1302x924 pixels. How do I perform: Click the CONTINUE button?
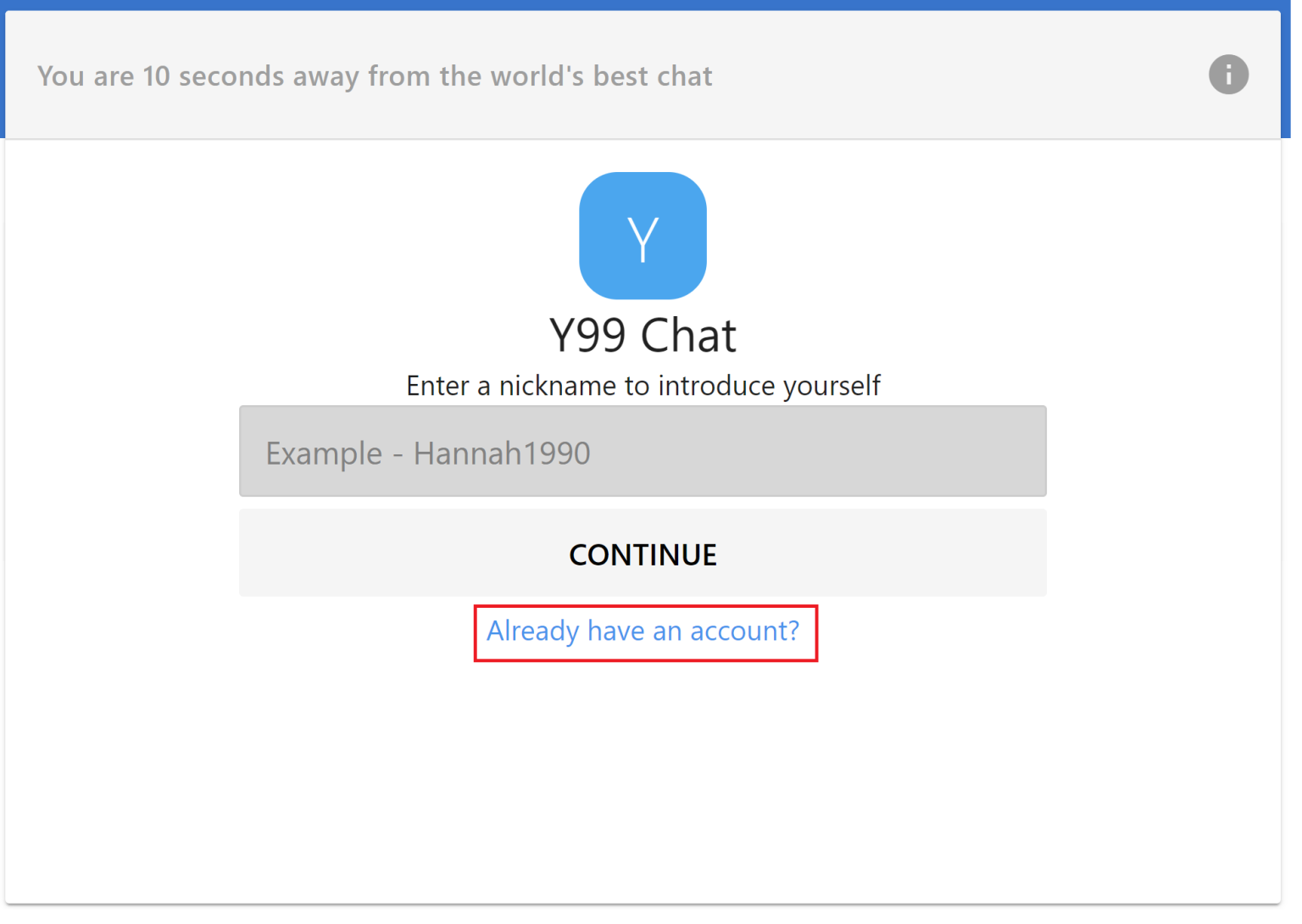tap(643, 554)
